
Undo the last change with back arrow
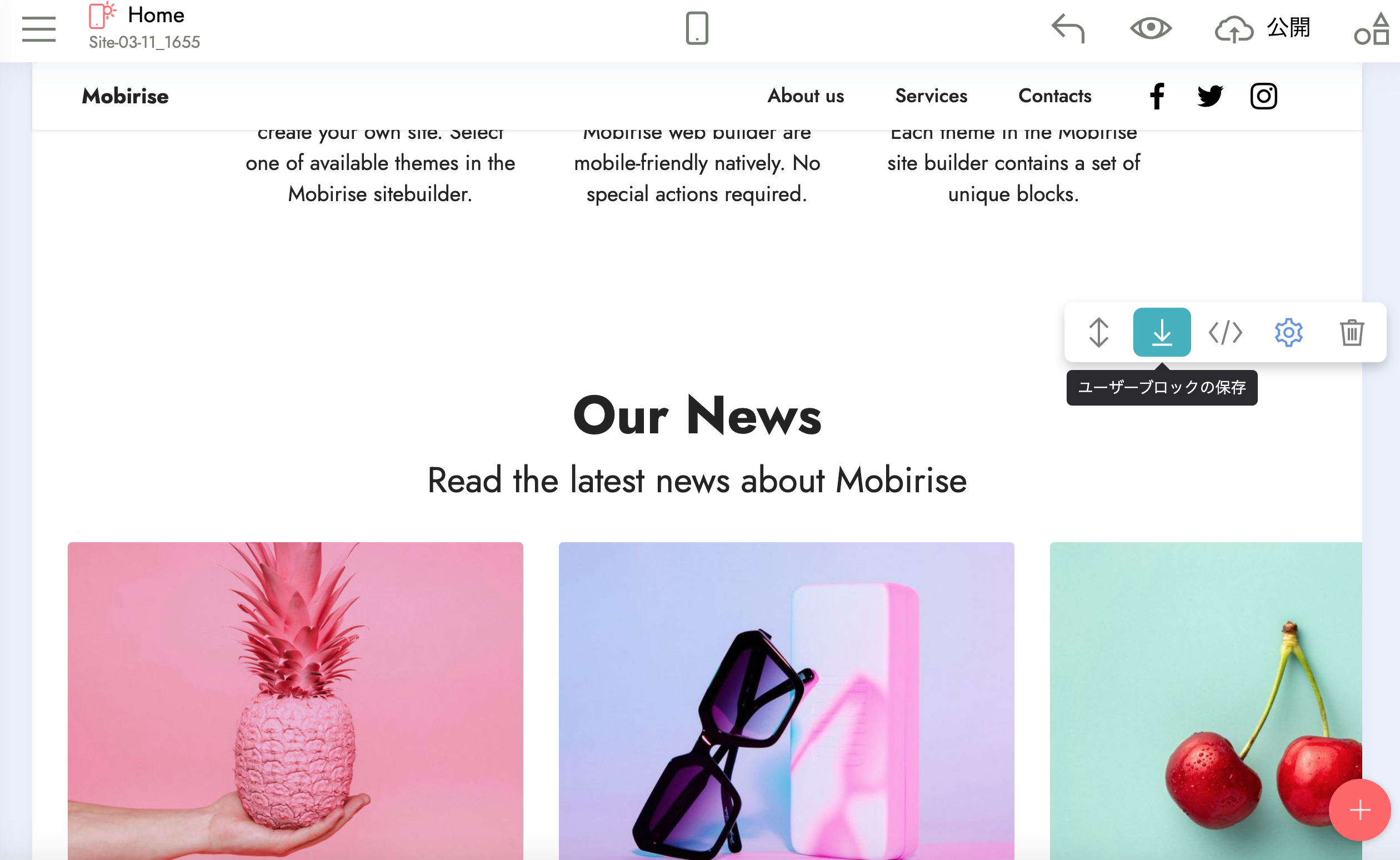pyautogui.click(x=1068, y=28)
